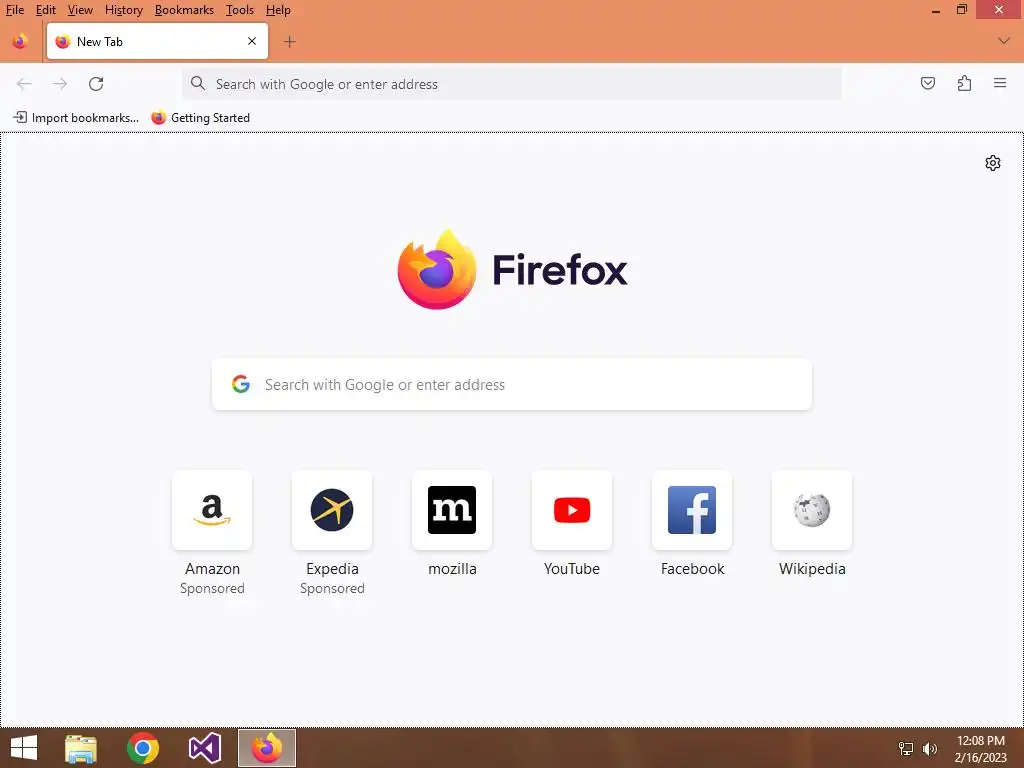Launch Visual Studio from taskbar
The height and width of the screenshot is (768, 1024).
point(205,748)
